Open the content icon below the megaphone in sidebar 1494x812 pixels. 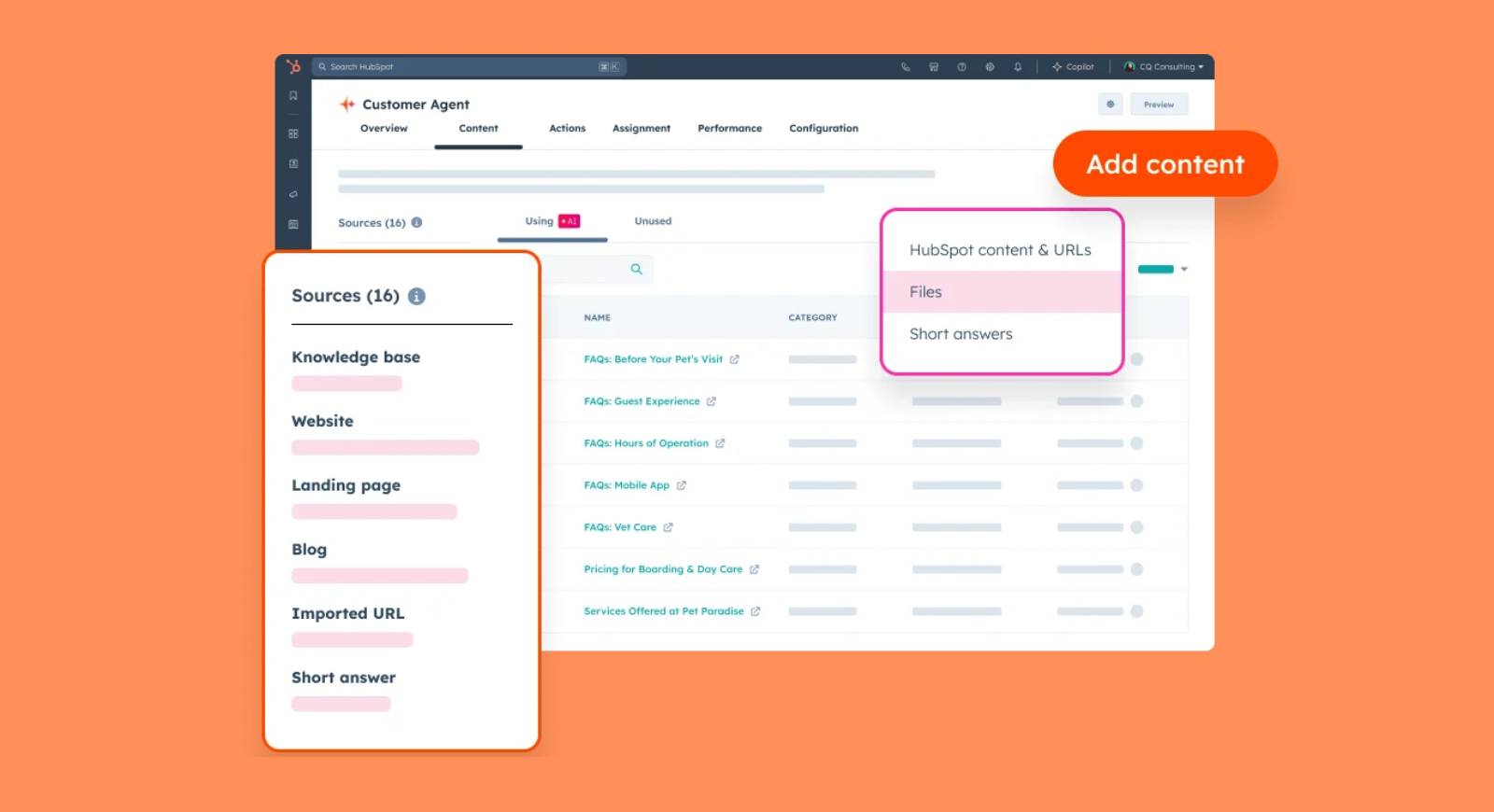pos(293,224)
